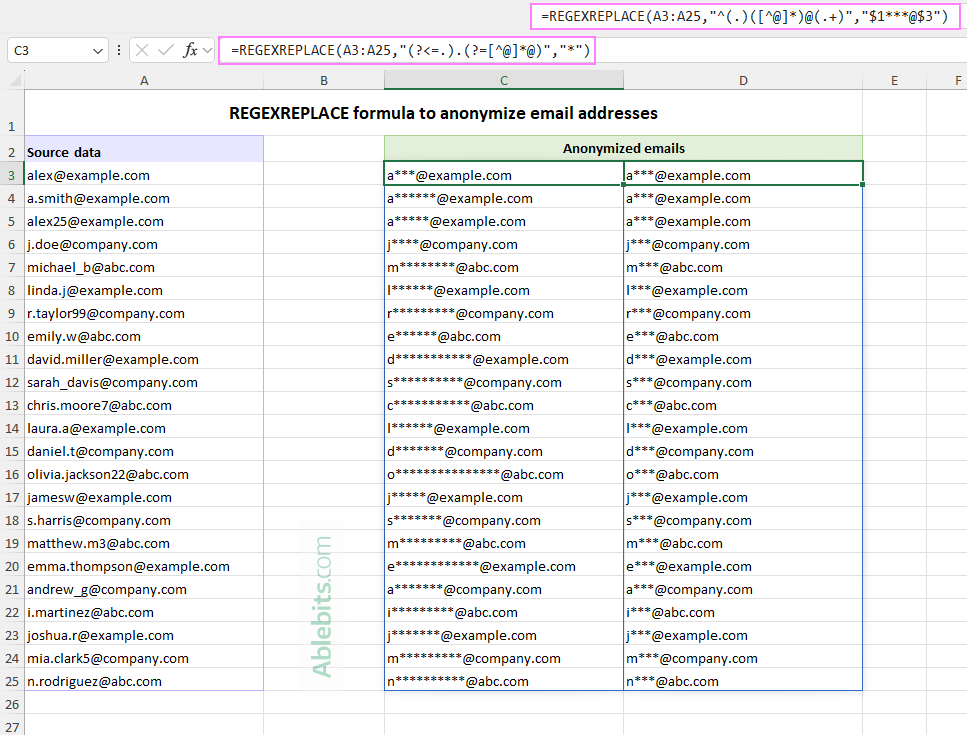Image resolution: width=967 pixels, height=735 pixels.
Task: Click the Enter checkmark icon in formula bar
Action: pyautogui.click(x=165, y=50)
